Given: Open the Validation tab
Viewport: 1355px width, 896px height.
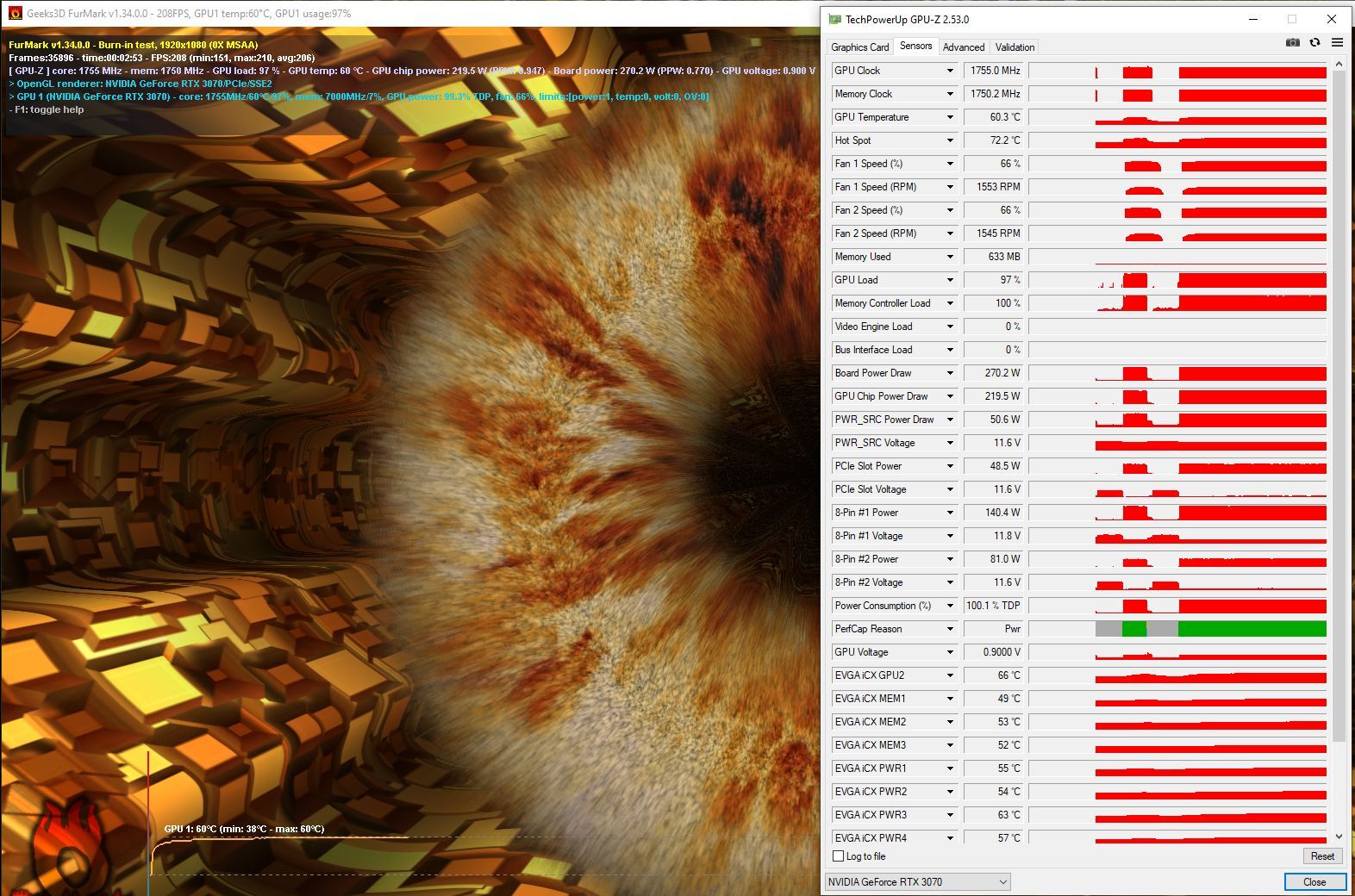Looking at the screenshot, I should coord(1015,47).
